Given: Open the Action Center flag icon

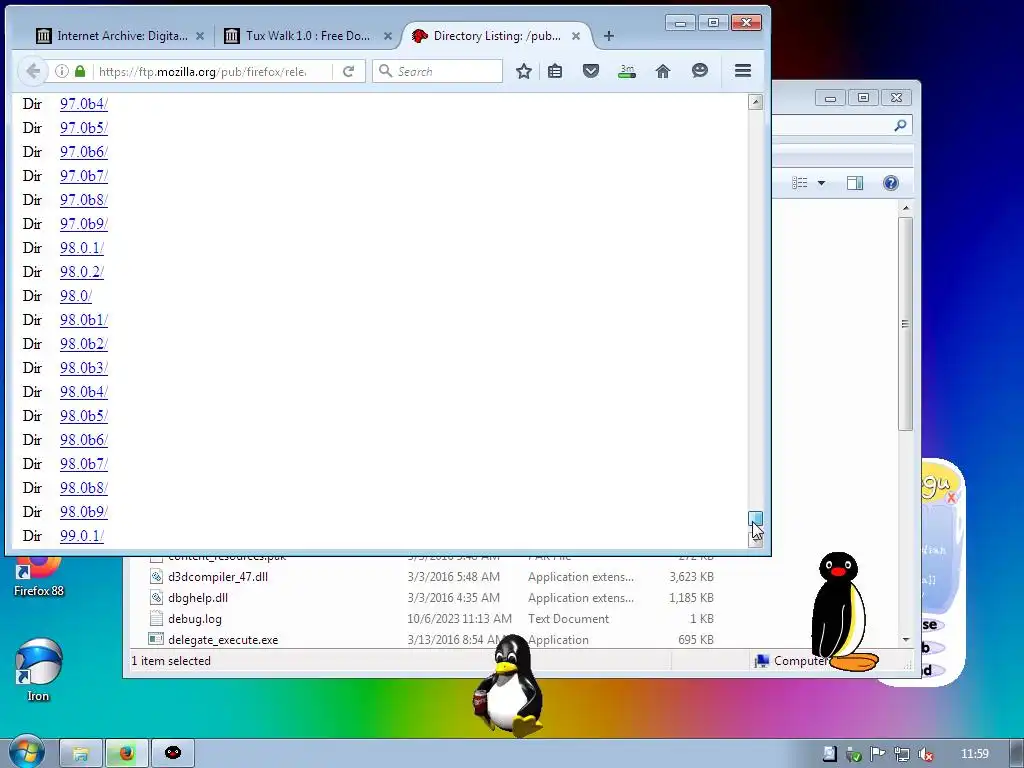Looking at the screenshot, I should click(878, 754).
